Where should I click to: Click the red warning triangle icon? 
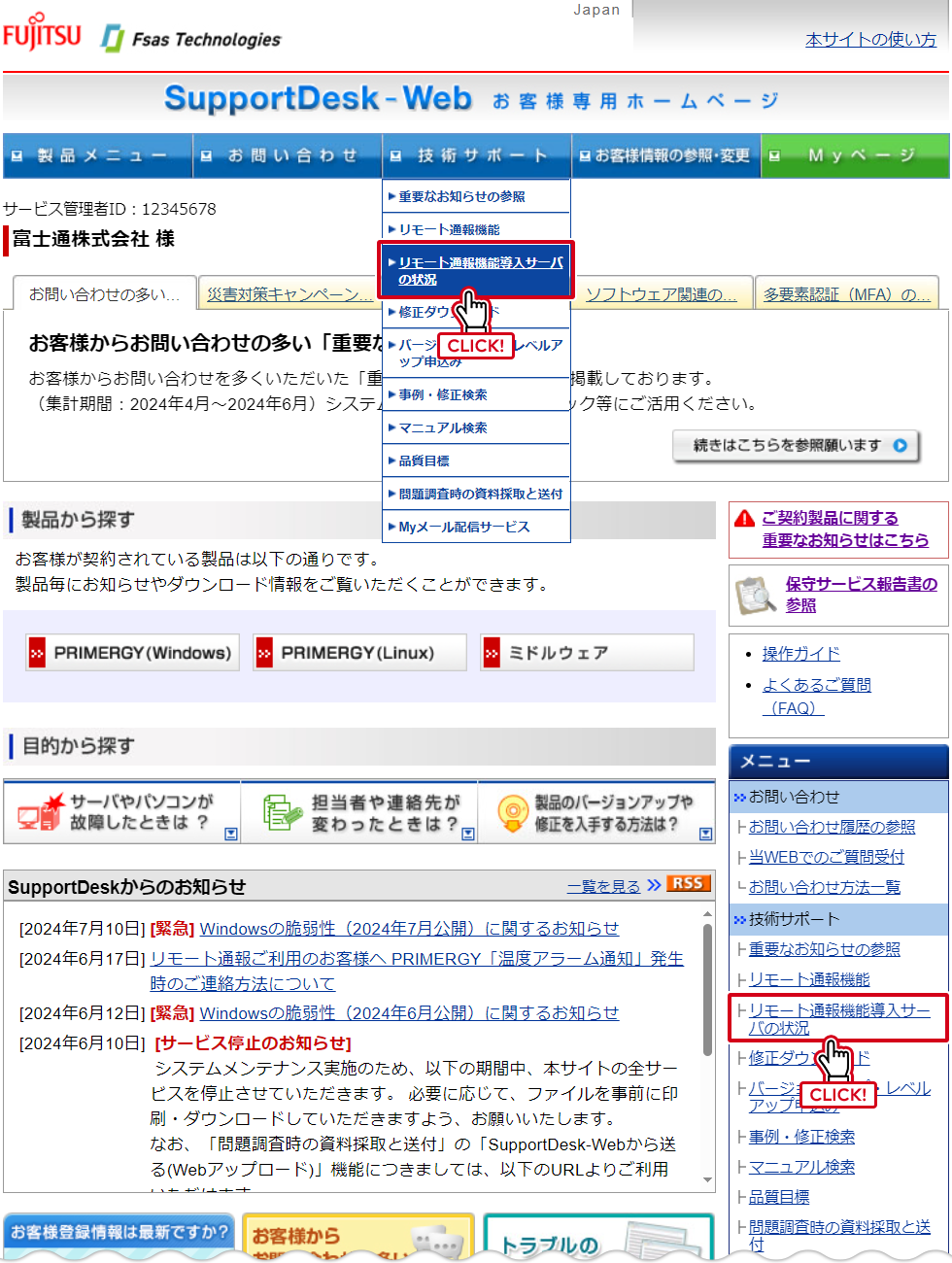(744, 519)
